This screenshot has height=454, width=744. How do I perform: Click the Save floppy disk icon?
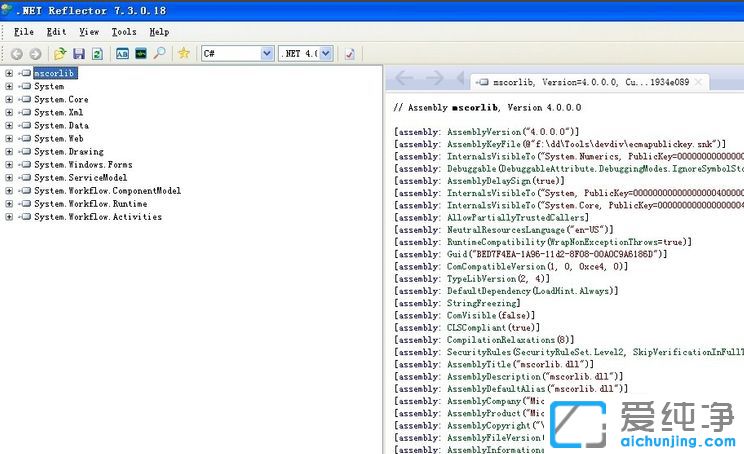[79, 53]
